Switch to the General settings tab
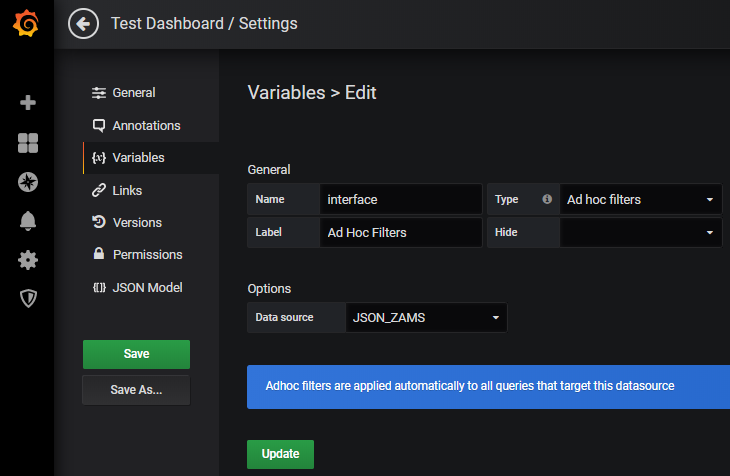730x476 pixels. pos(133,93)
